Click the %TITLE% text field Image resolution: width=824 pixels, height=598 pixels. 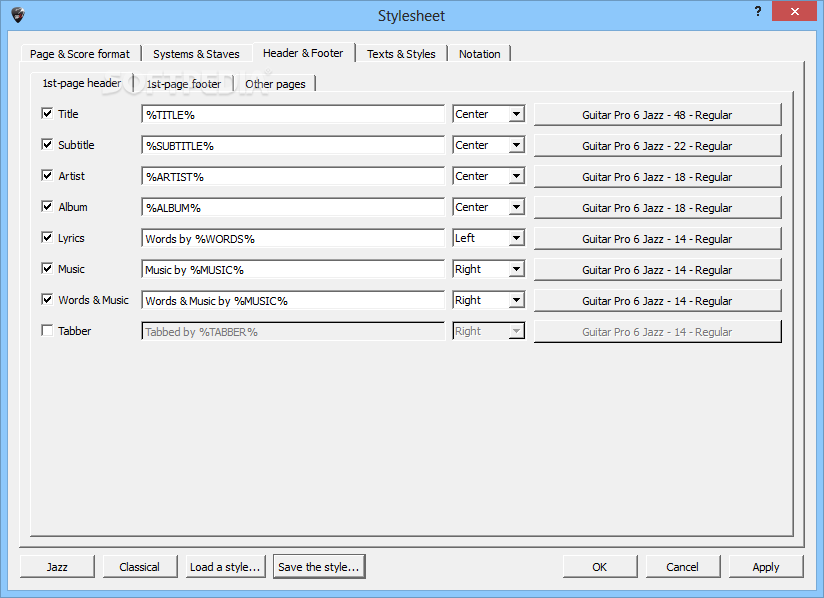click(293, 114)
